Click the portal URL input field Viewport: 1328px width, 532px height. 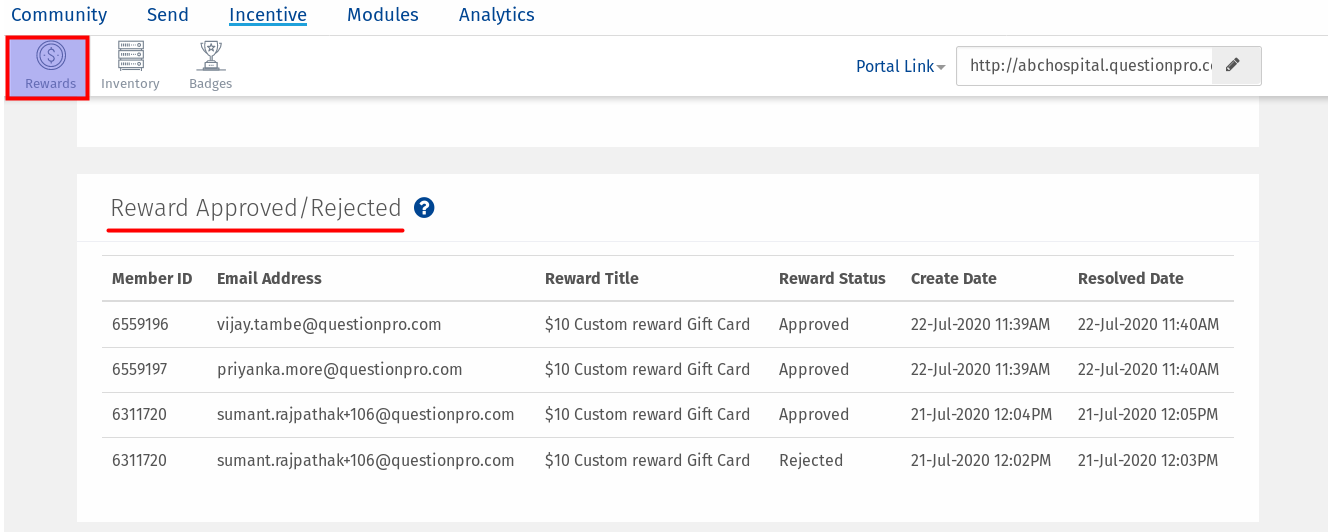(x=1085, y=66)
